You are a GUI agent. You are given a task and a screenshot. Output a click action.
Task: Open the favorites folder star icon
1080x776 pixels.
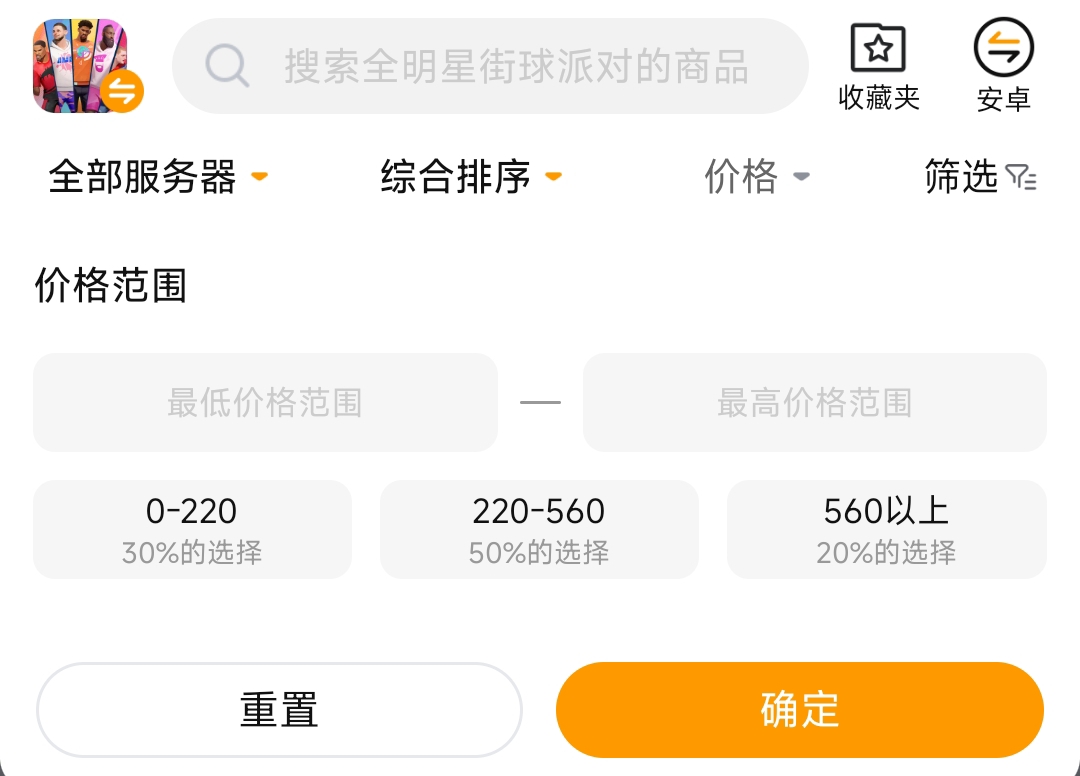pyautogui.click(x=877, y=47)
